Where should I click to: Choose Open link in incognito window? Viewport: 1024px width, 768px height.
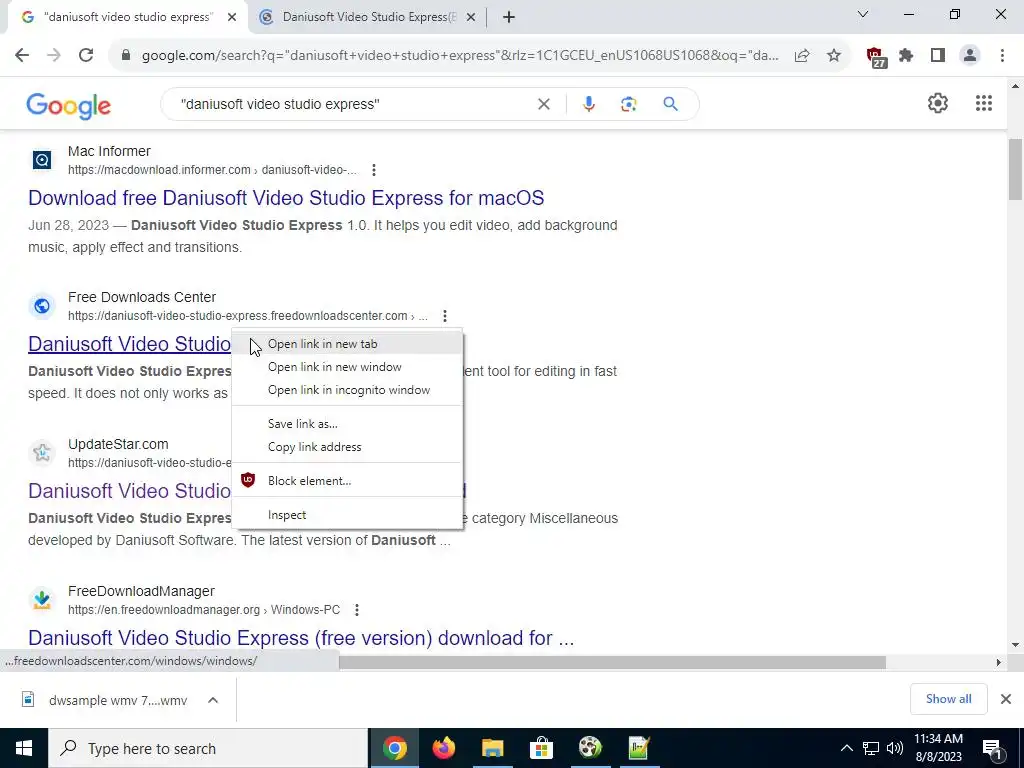click(x=347, y=390)
